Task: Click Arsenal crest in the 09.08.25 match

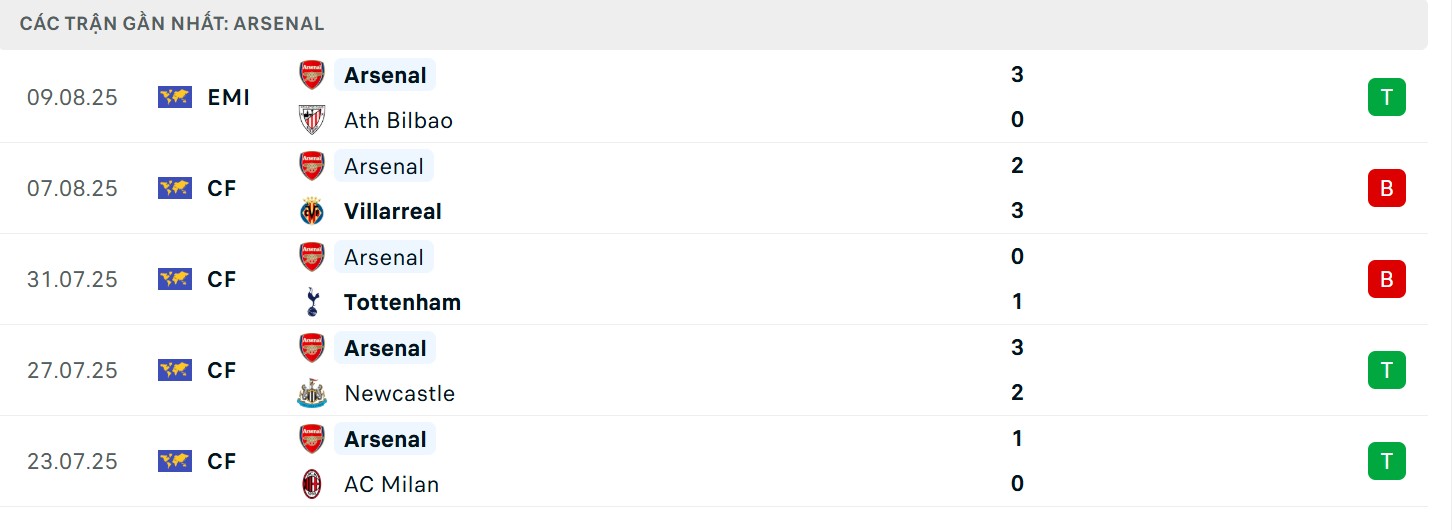Action: coord(312,75)
